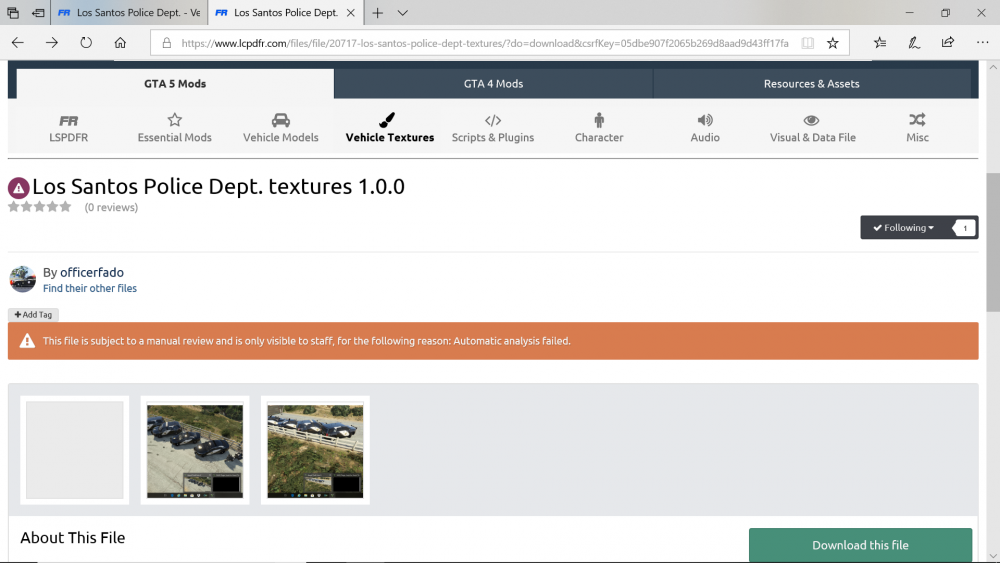Open the Essential Mods star category

(174, 128)
